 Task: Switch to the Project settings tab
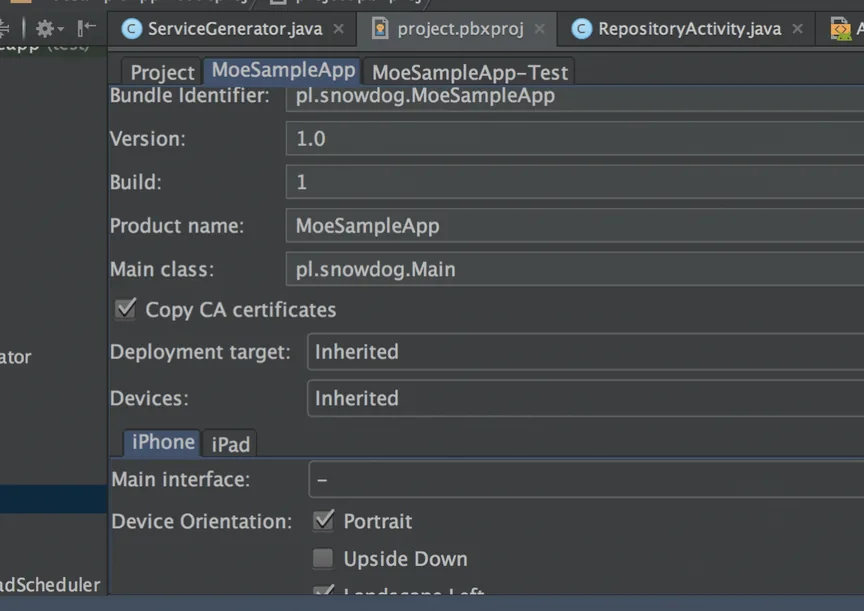coord(161,72)
